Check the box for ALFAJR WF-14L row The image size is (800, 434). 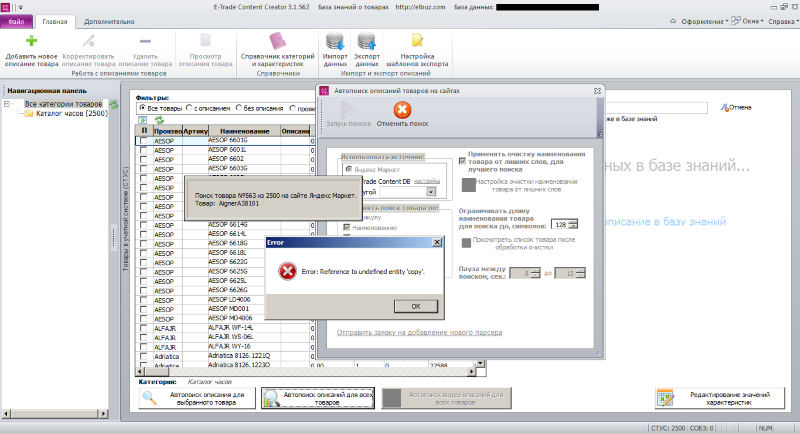point(143,328)
